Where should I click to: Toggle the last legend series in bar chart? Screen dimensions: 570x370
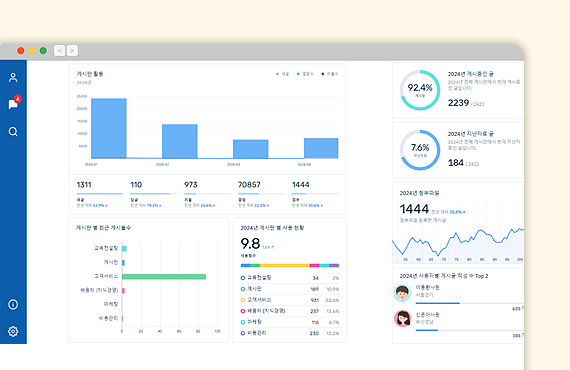[x=330, y=74]
